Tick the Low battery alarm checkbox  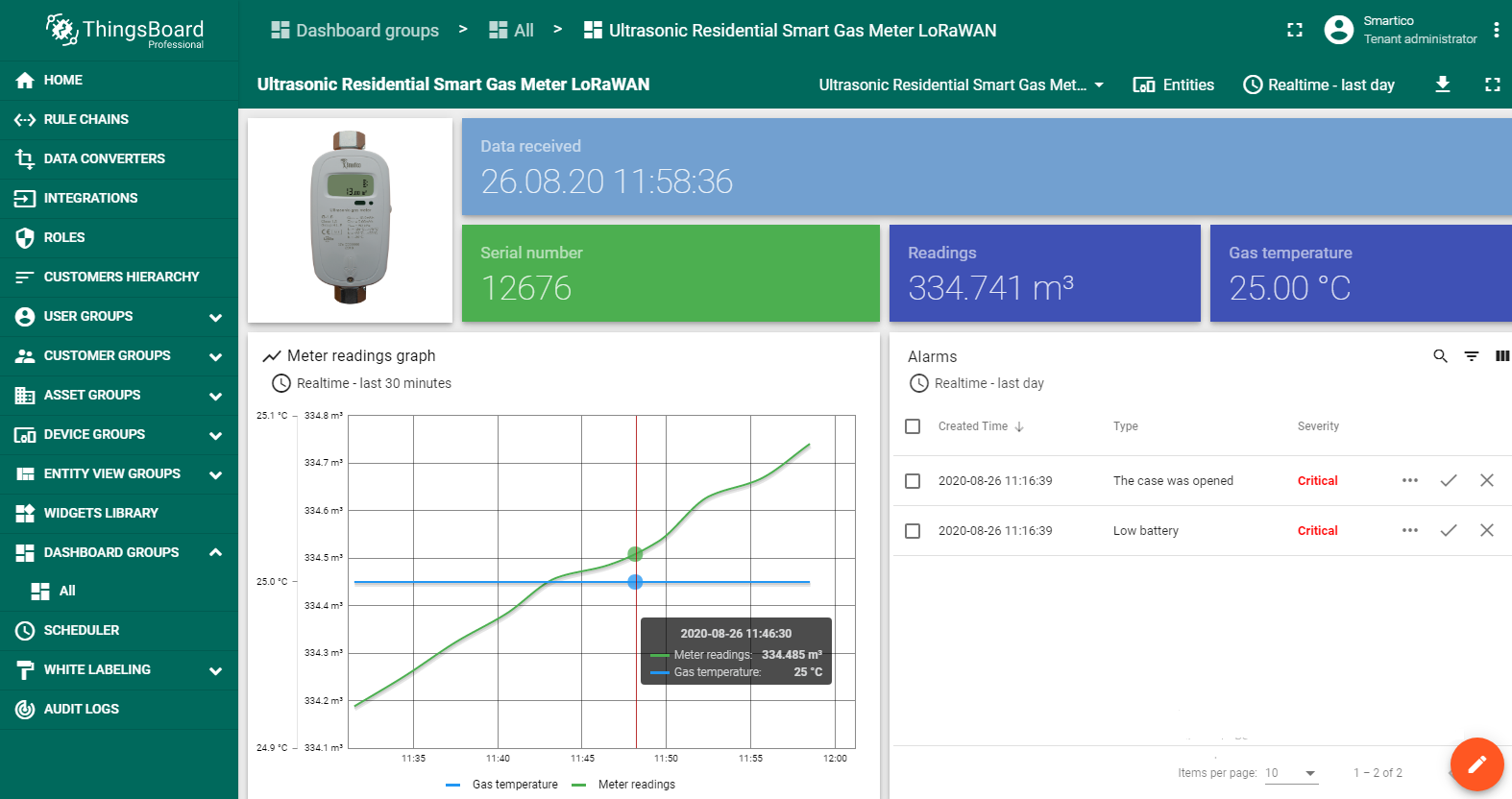click(x=913, y=531)
